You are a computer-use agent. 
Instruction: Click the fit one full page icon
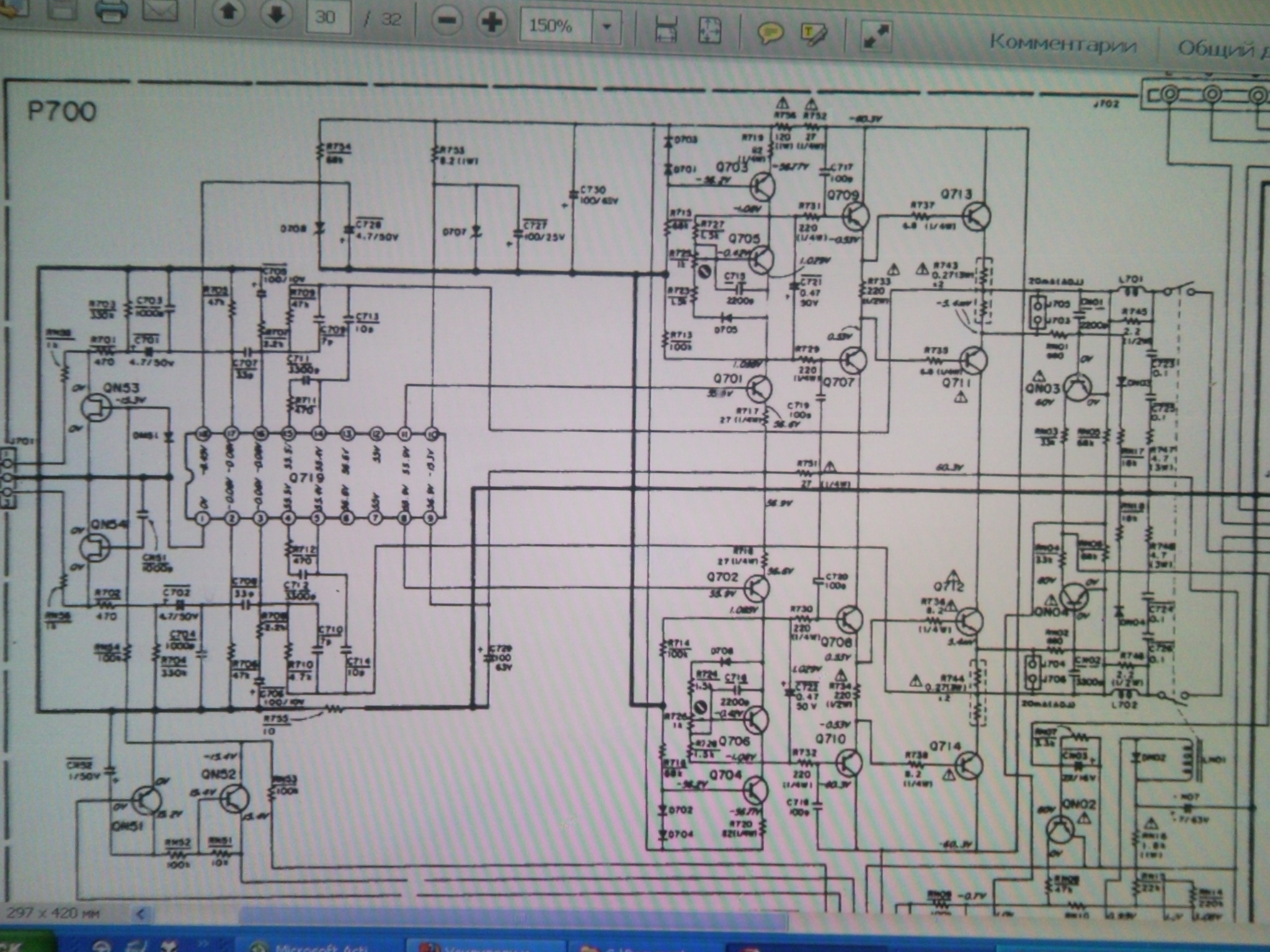coord(709,30)
